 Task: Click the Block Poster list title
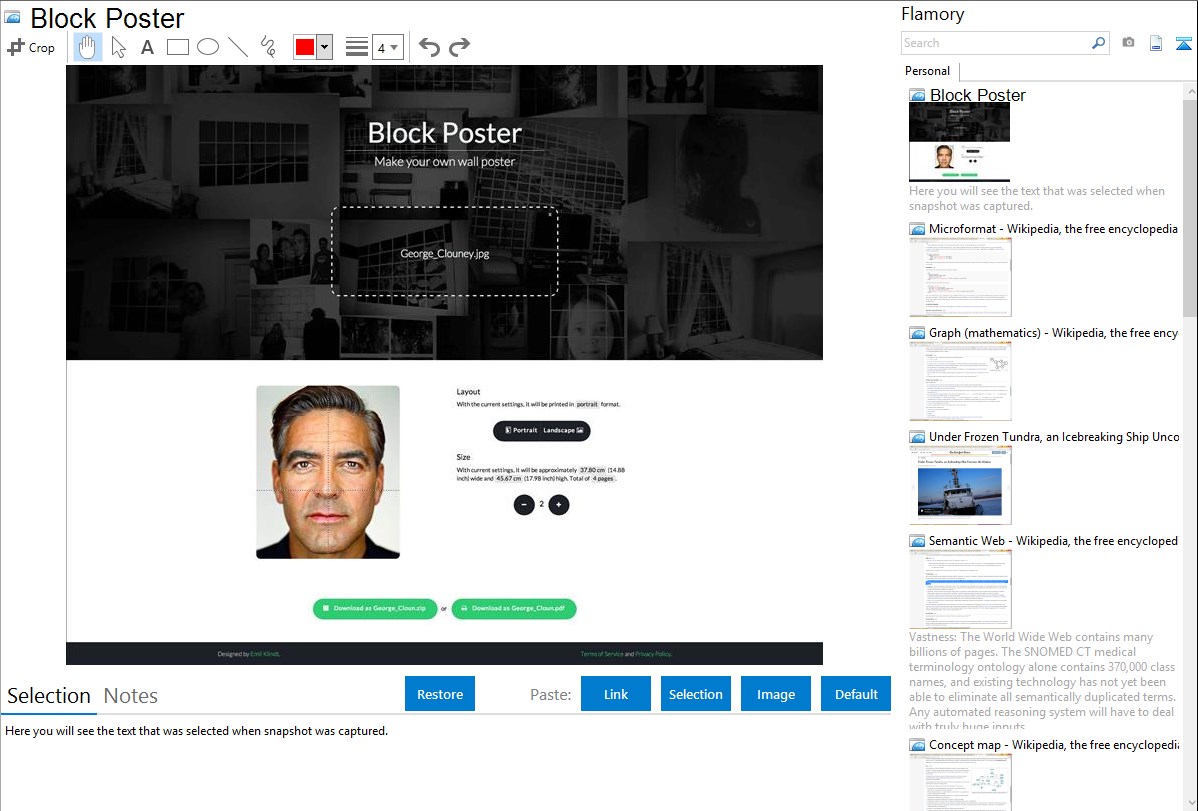[x=977, y=95]
